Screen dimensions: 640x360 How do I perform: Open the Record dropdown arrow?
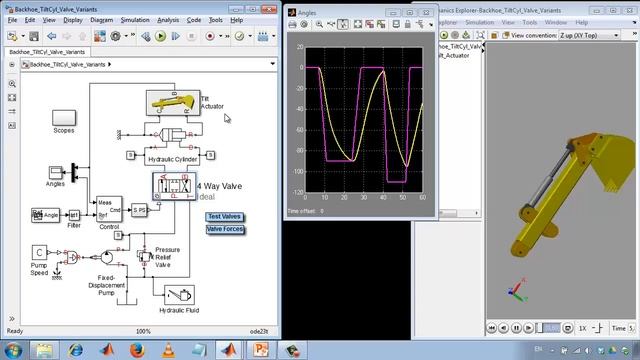[220, 36]
